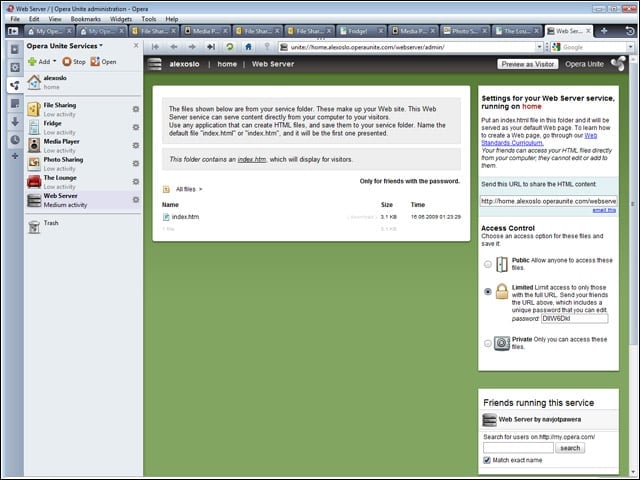Viewport: 640px width, 480px height.
Task: Select the Public access option
Action: click(x=487, y=264)
